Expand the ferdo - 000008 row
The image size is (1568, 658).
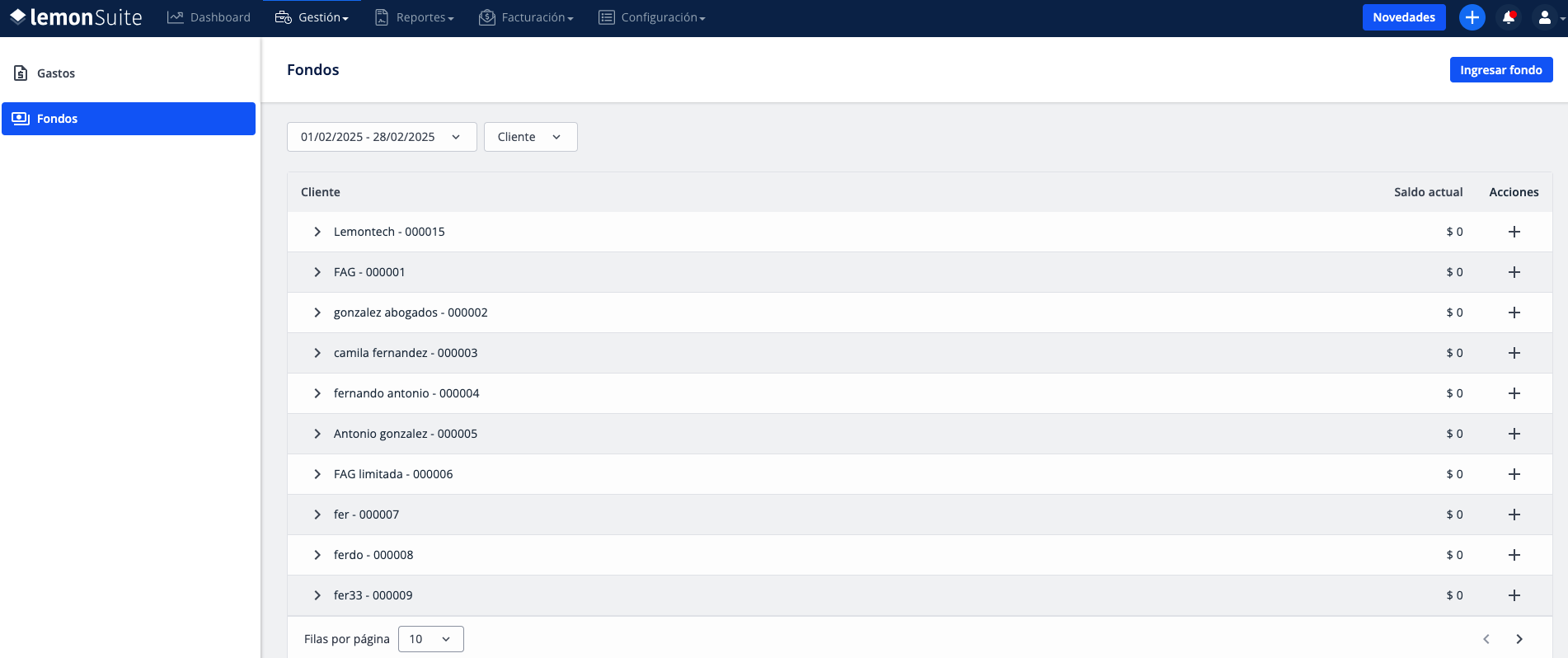pos(317,555)
